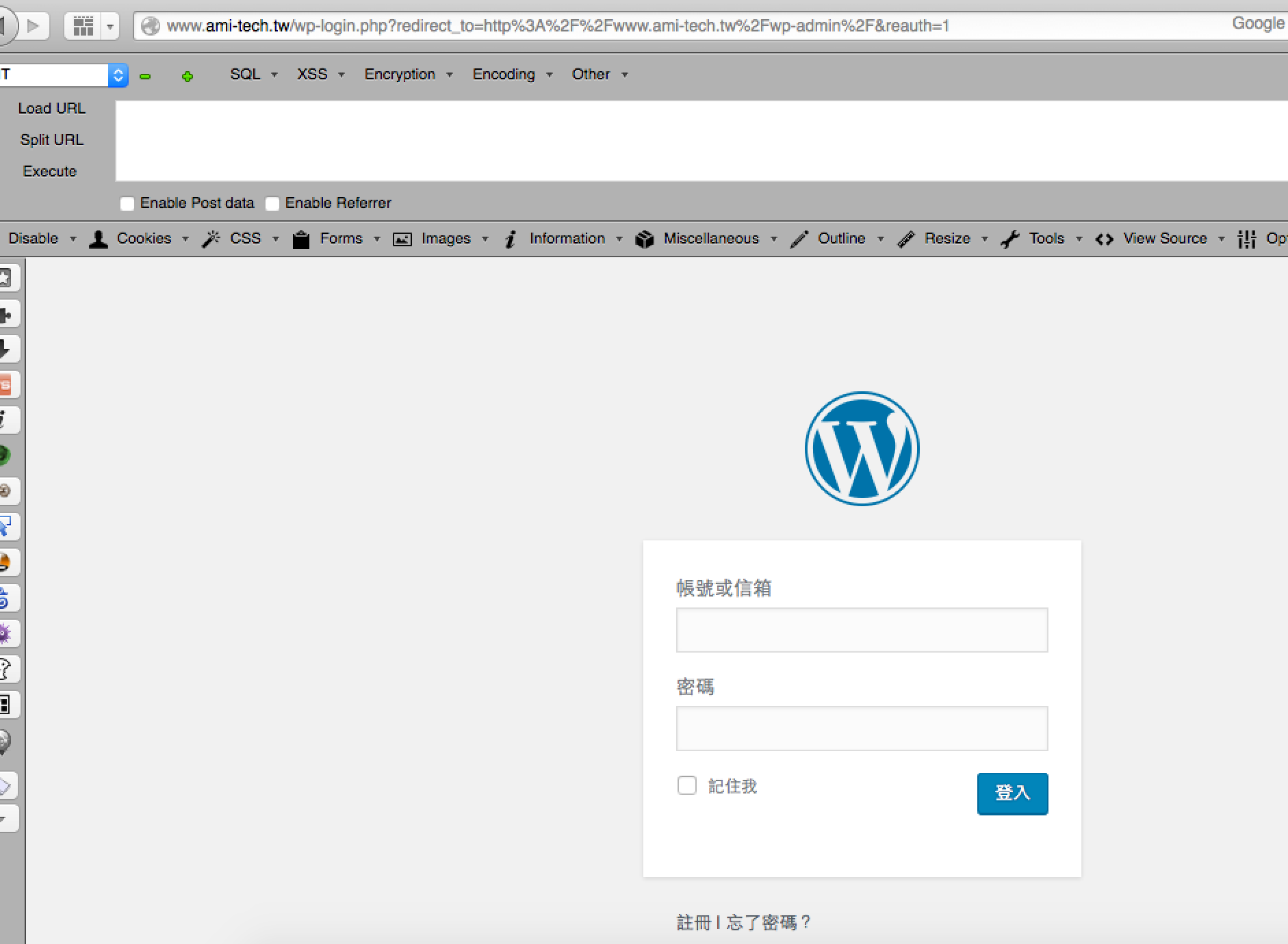Click the HackBar green minus icon
The height and width of the screenshot is (944, 1288).
[x=145, y=77]
